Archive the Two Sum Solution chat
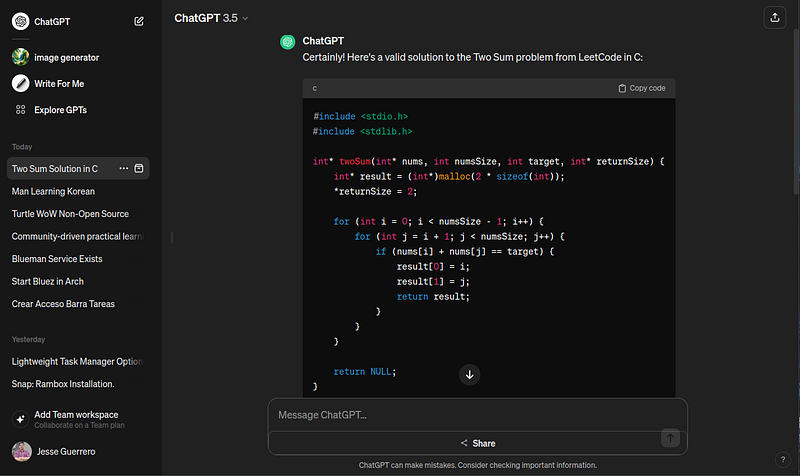This screenshot has height=476, width=800. point(139,168)
